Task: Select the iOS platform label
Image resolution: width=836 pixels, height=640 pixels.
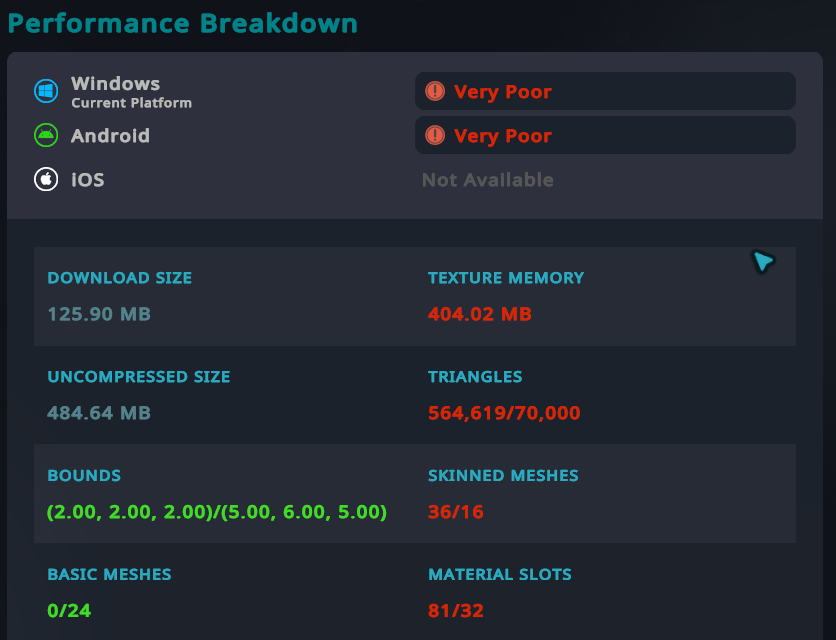Action: coord(87,180)
